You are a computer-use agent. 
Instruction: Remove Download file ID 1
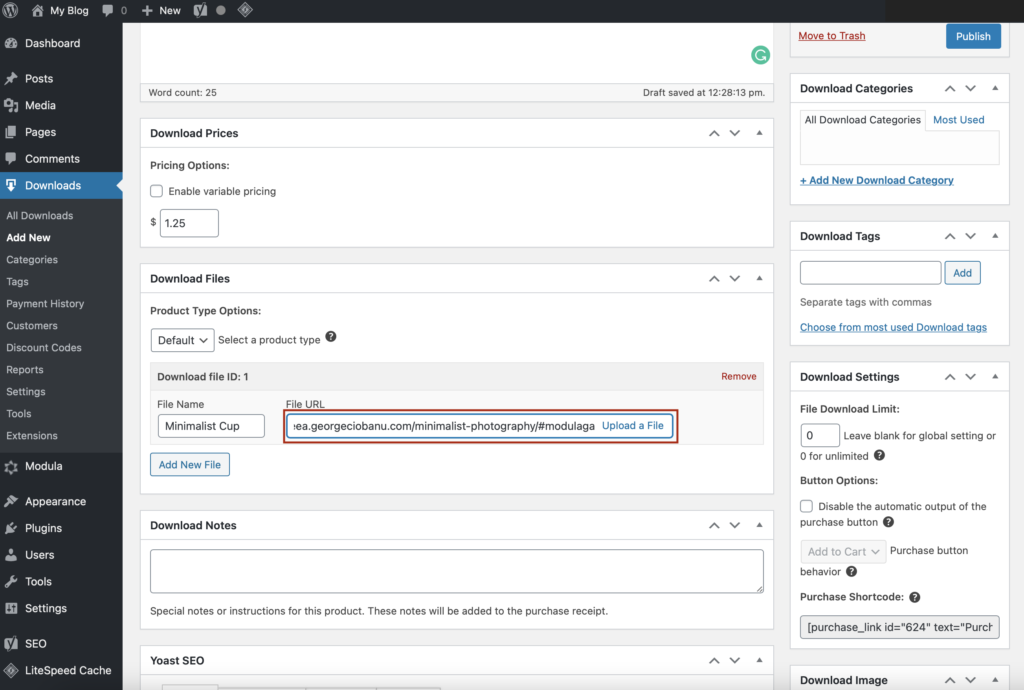pyautogui.click(x=739, y=377)
